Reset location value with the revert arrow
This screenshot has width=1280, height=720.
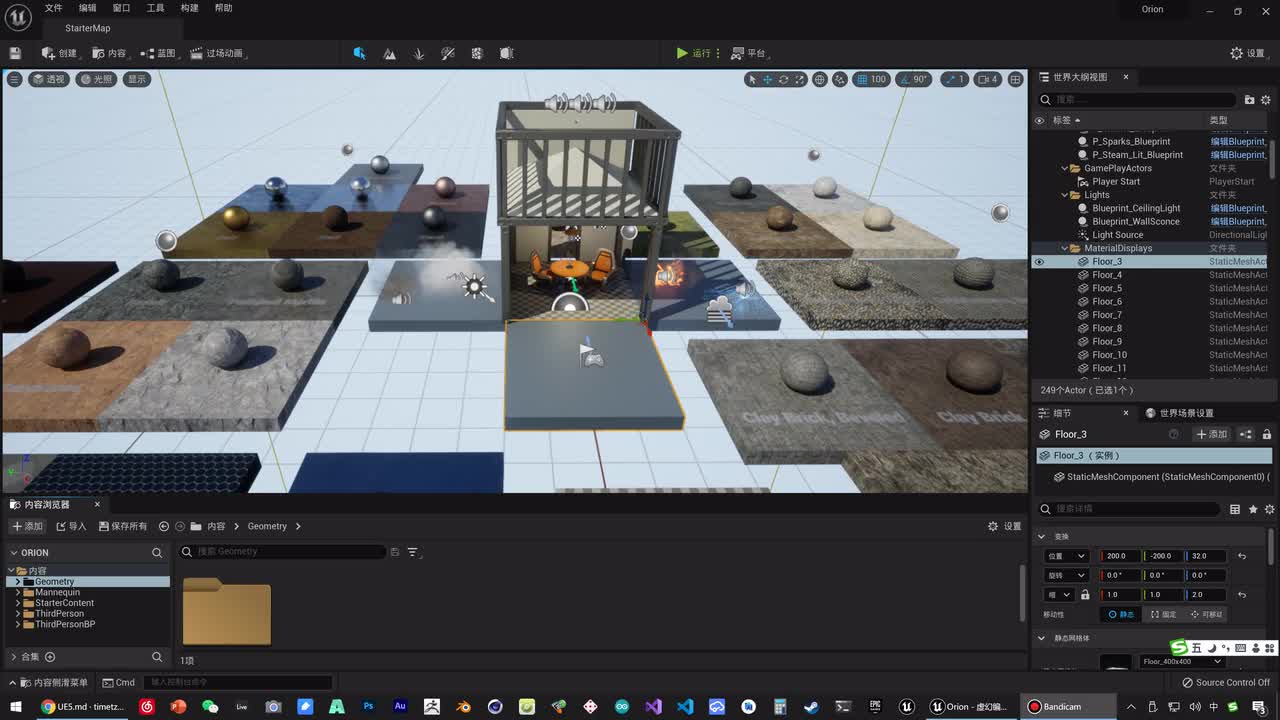coord(1242,556)
